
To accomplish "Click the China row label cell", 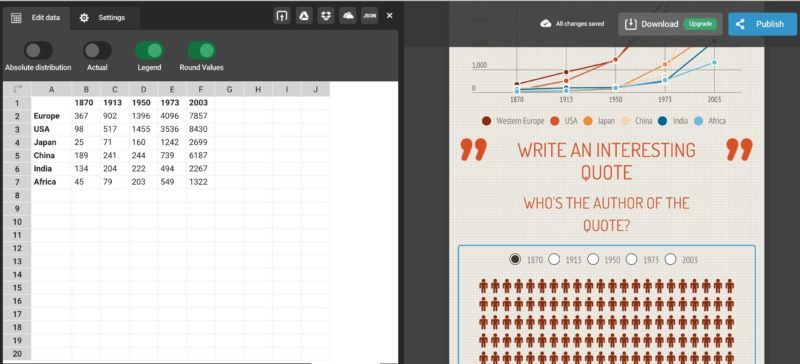I will click(x=52, y=156).
